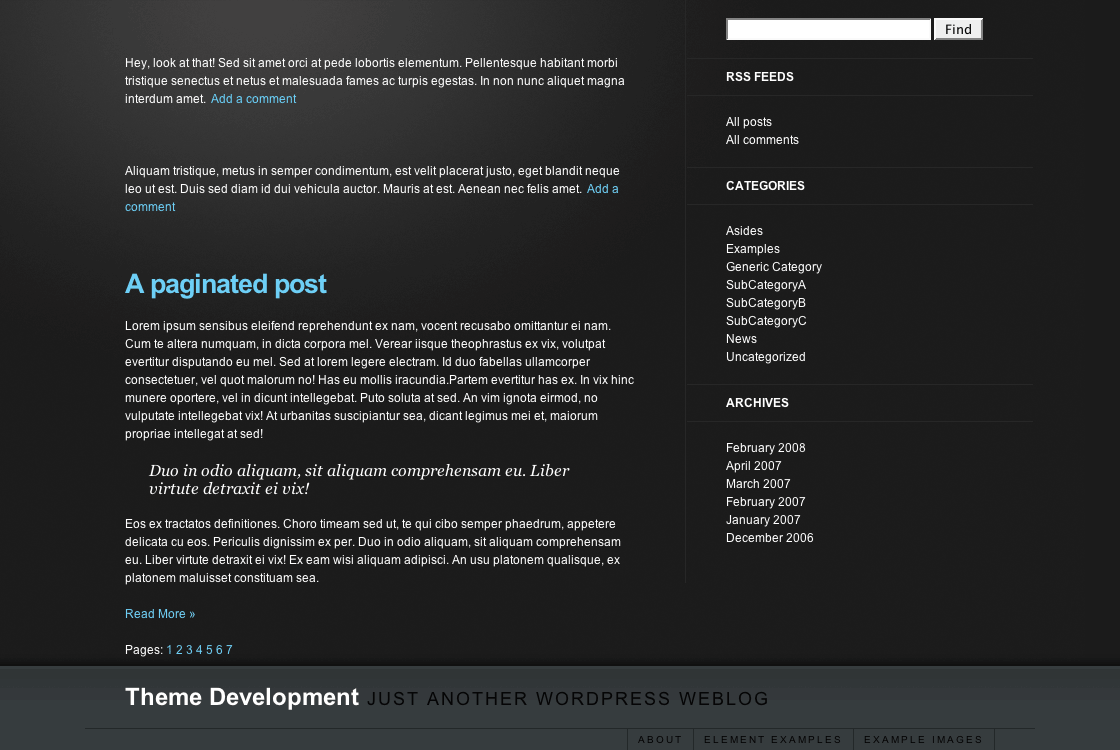
Task: Click Read More on the paginated post
Action: click(x=160, y=613)
